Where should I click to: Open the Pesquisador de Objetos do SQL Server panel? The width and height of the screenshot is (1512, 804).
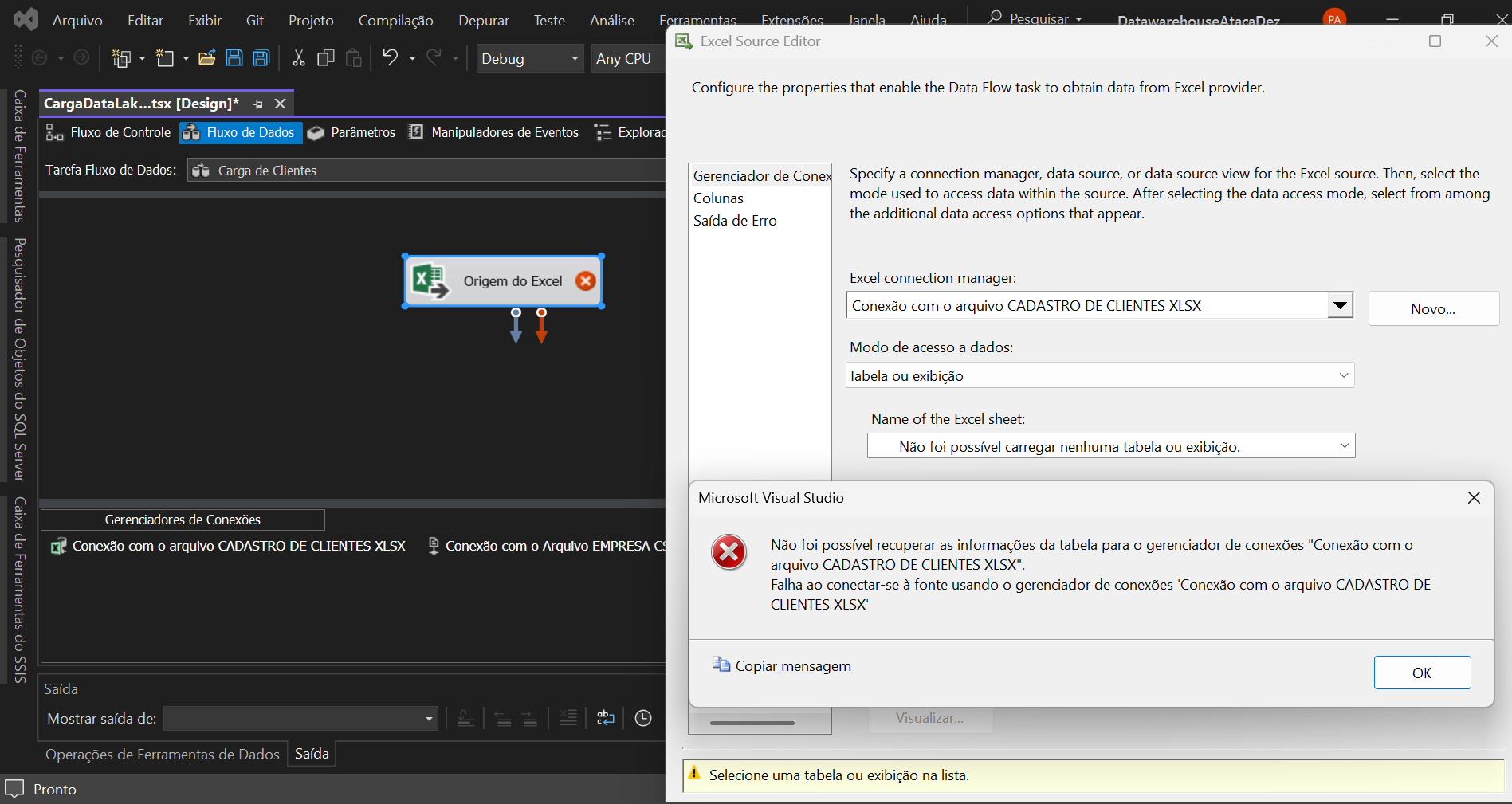point(20,359)
